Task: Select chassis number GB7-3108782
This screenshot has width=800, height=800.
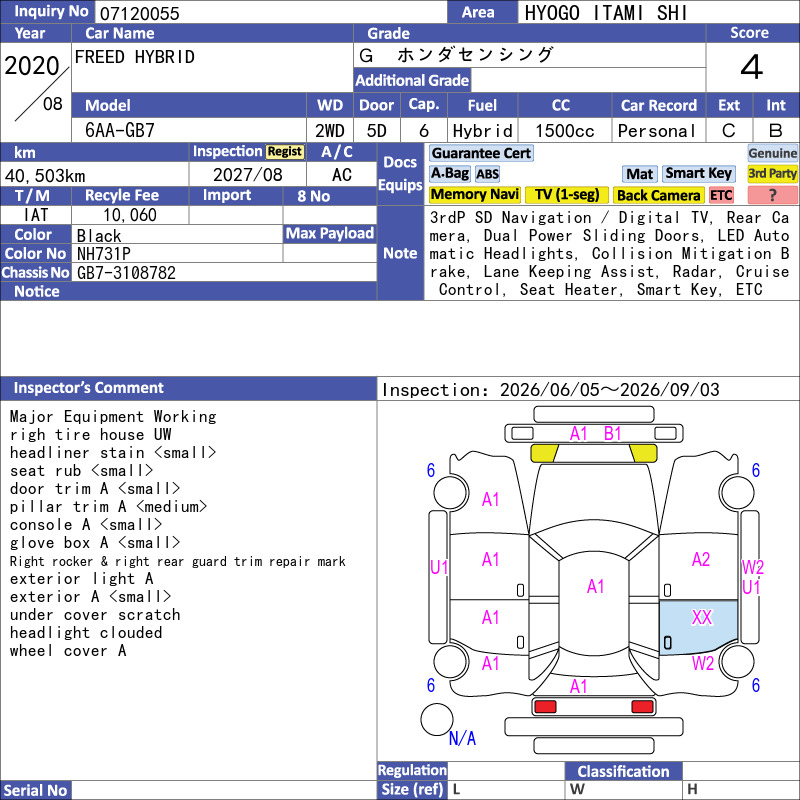Action: click(x=126, y=273)
